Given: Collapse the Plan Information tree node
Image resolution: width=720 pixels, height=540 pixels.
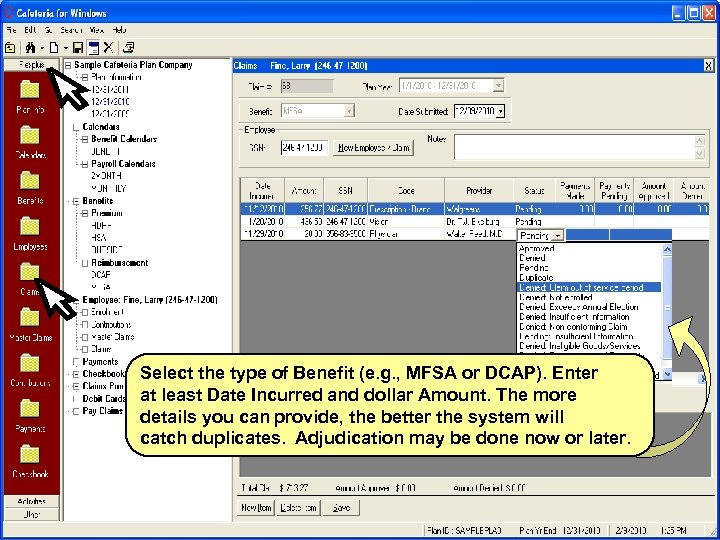Looking at the screenshot, I should (85, 78).
